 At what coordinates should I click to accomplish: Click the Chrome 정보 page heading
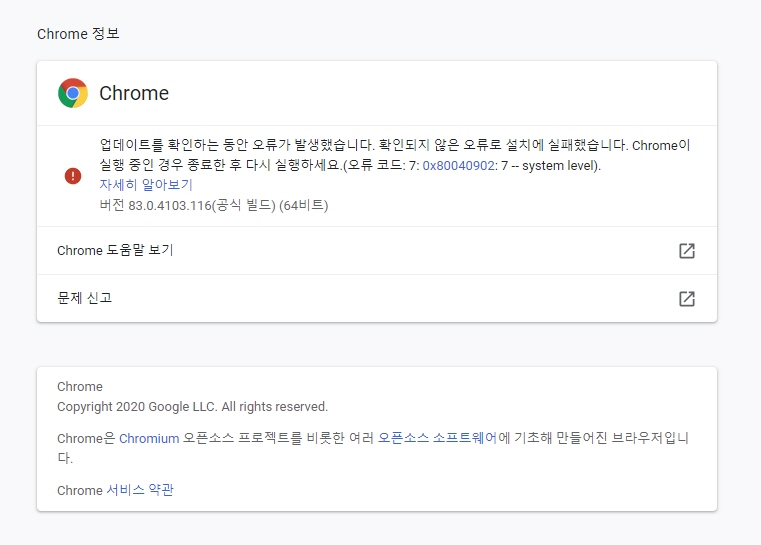click(x=78, y=33)
